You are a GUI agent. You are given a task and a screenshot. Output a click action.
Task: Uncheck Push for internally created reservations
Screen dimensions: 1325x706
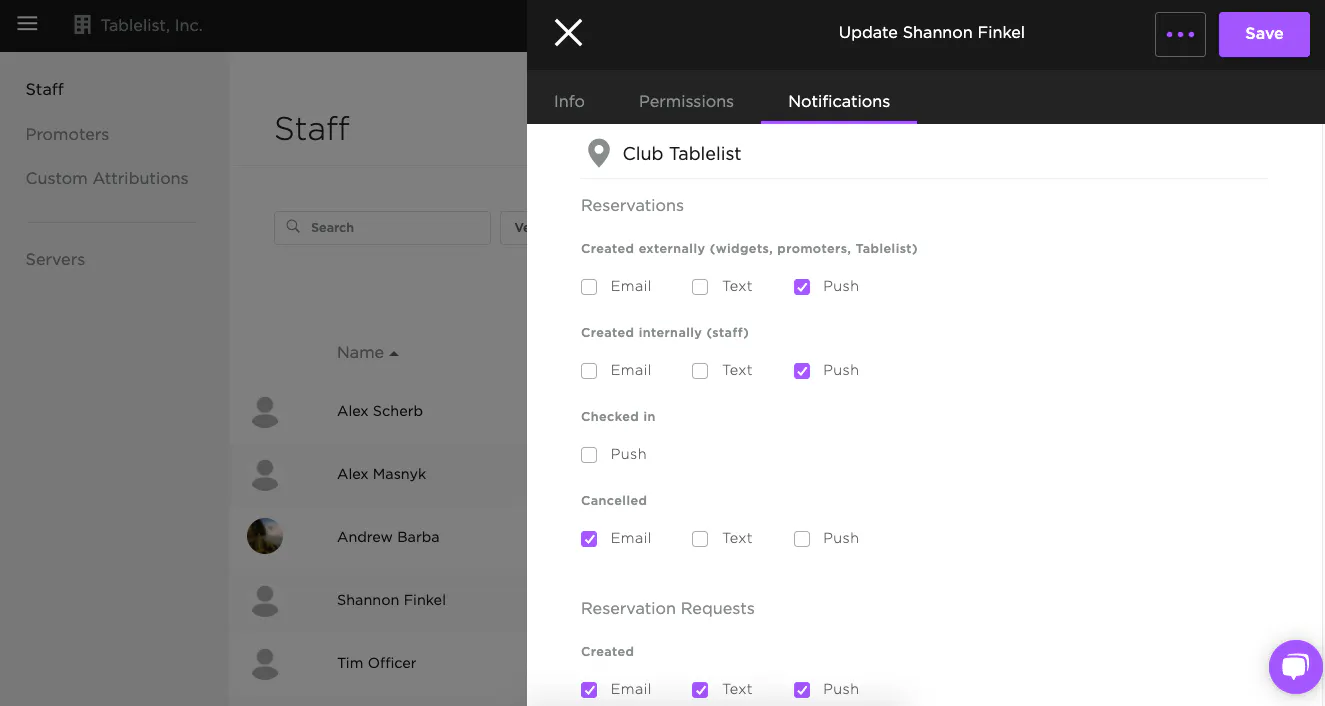(x=802, y=371)
